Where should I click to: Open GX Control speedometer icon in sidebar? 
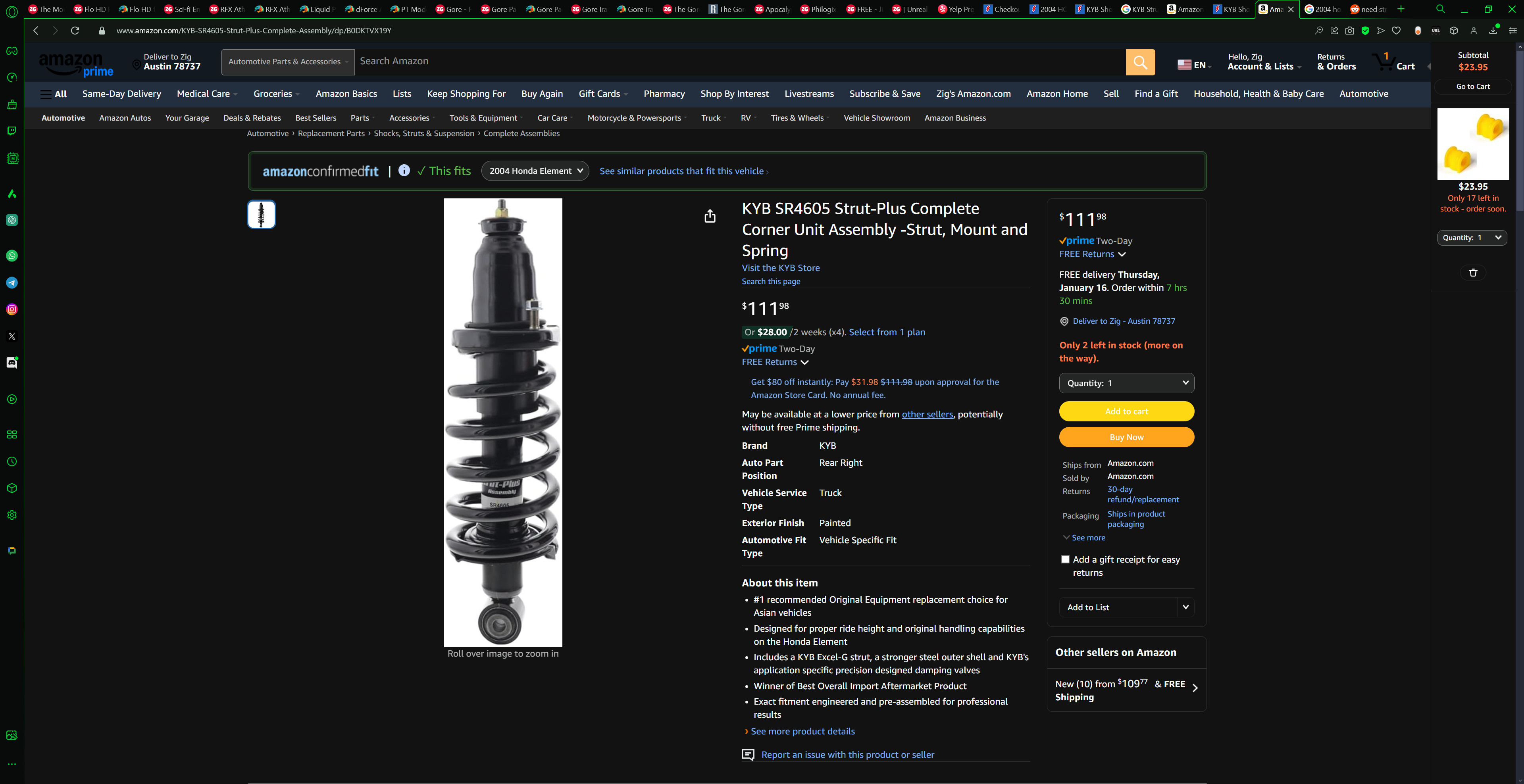[12, 77]
